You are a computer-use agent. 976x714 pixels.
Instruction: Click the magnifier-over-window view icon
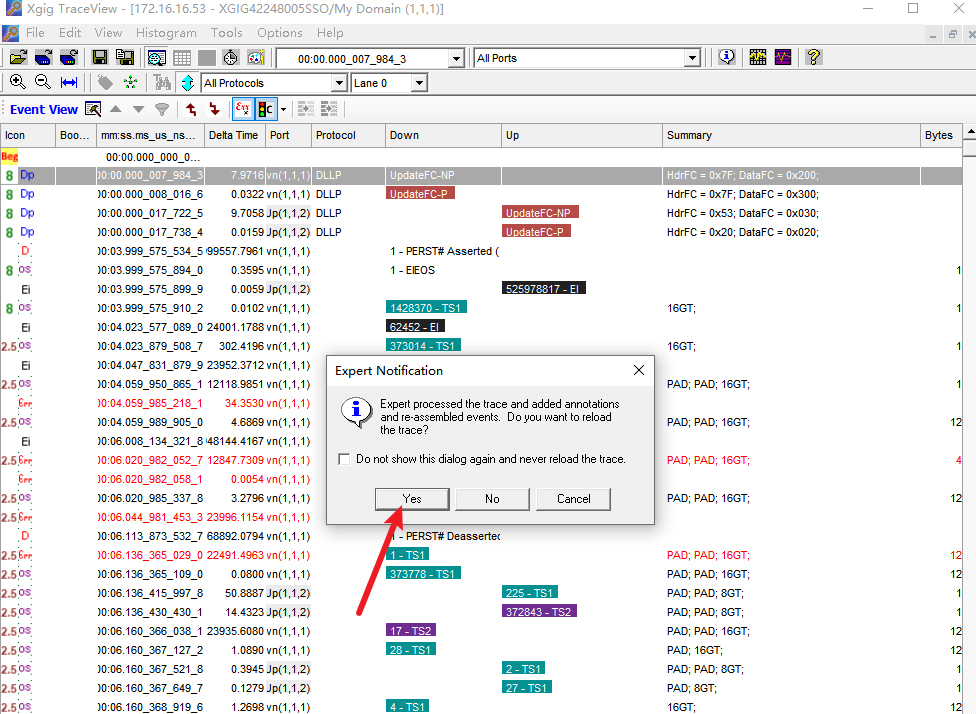point(156,58)
